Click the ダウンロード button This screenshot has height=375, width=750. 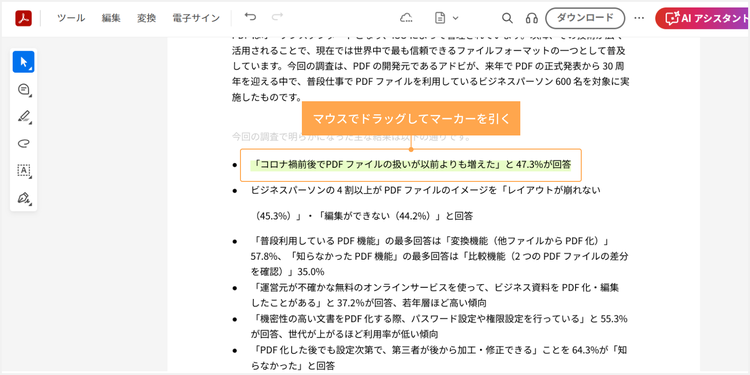(585, 18)
